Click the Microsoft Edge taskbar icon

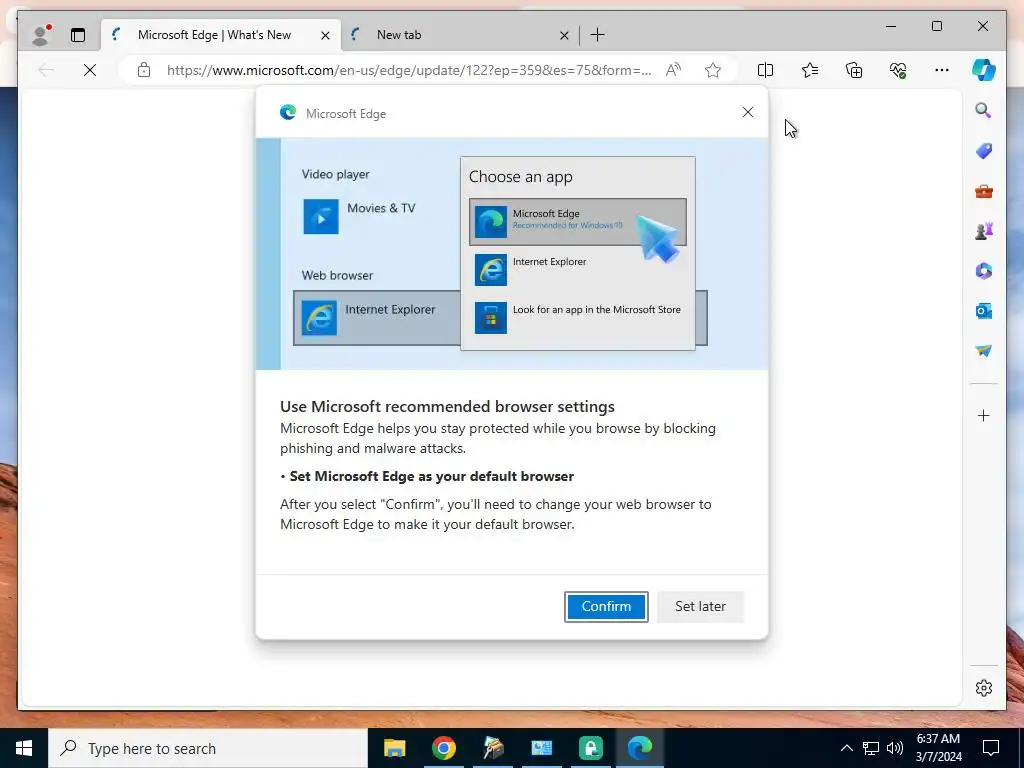click(x=640, y=748)
